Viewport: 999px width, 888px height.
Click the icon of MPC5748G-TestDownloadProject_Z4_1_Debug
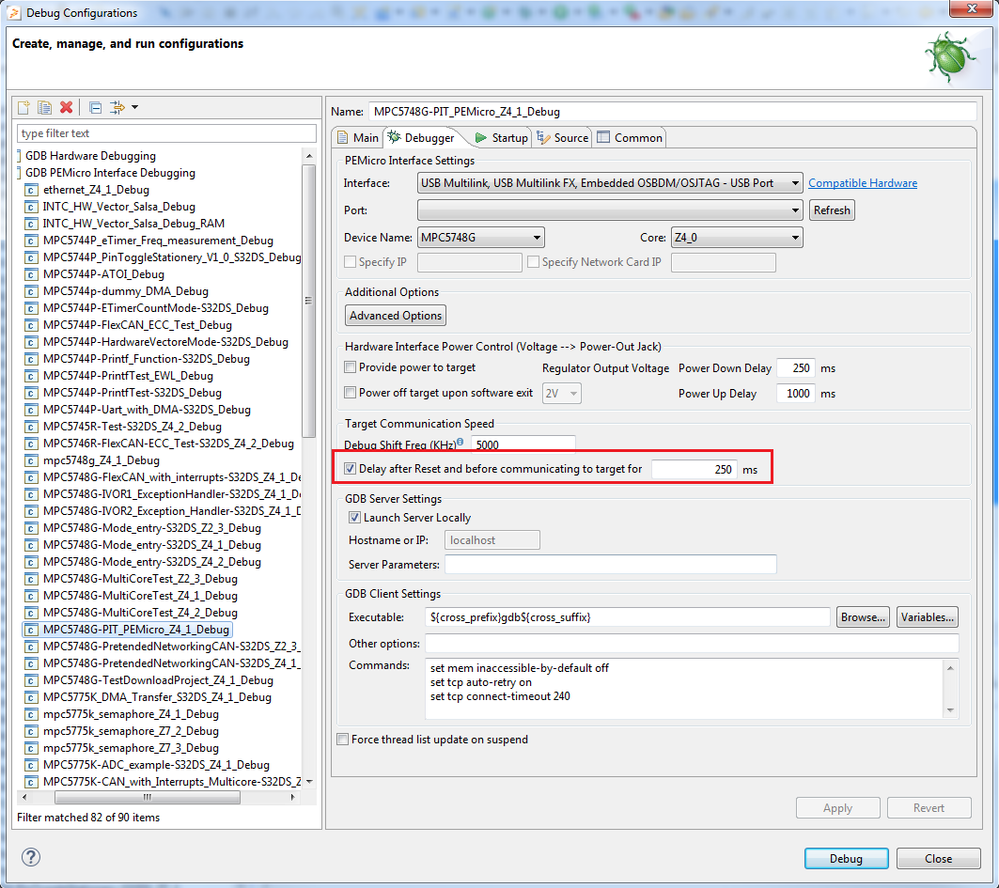click(31, 680)
